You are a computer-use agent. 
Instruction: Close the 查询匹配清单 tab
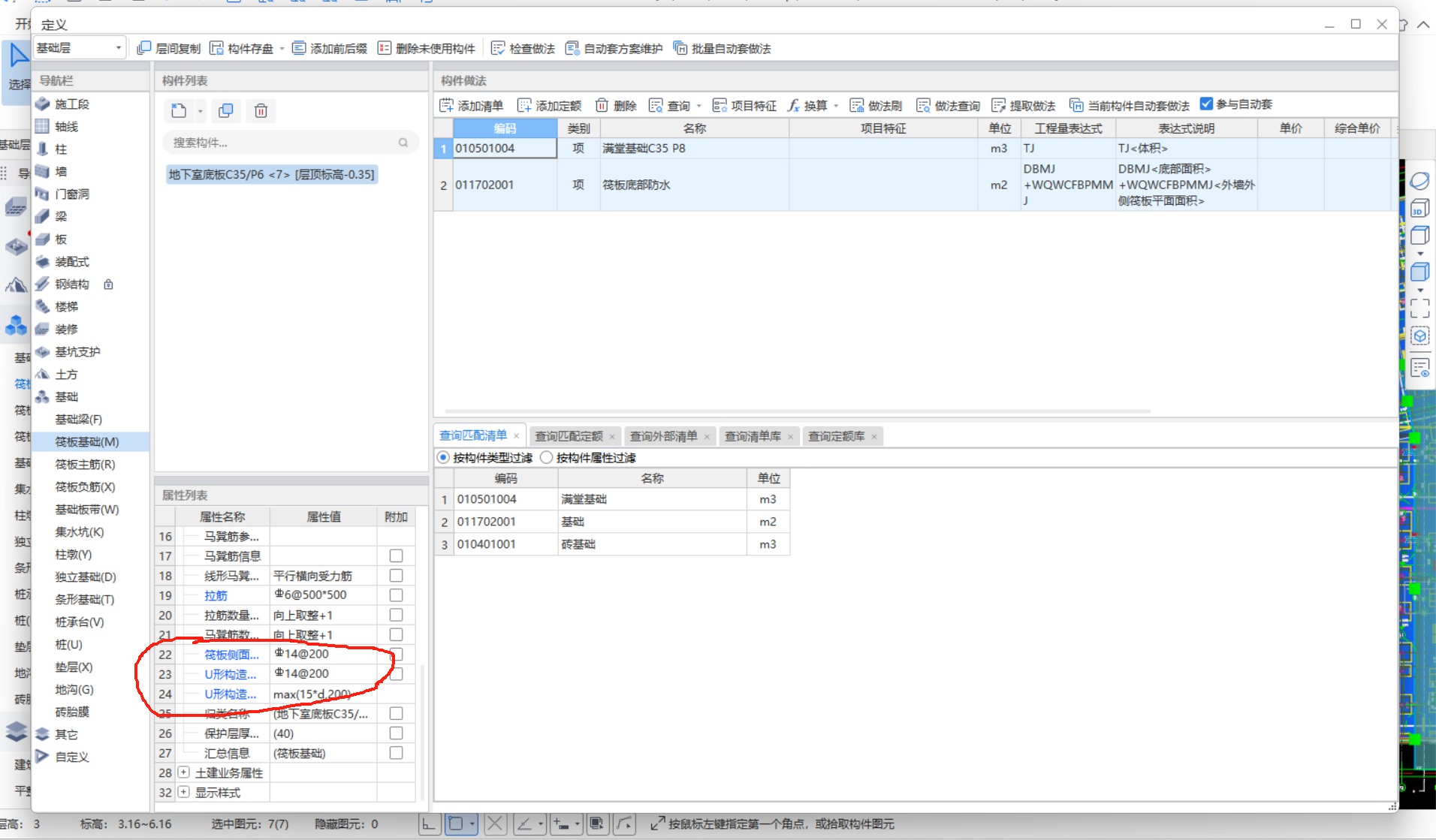(x=517, y=436)
